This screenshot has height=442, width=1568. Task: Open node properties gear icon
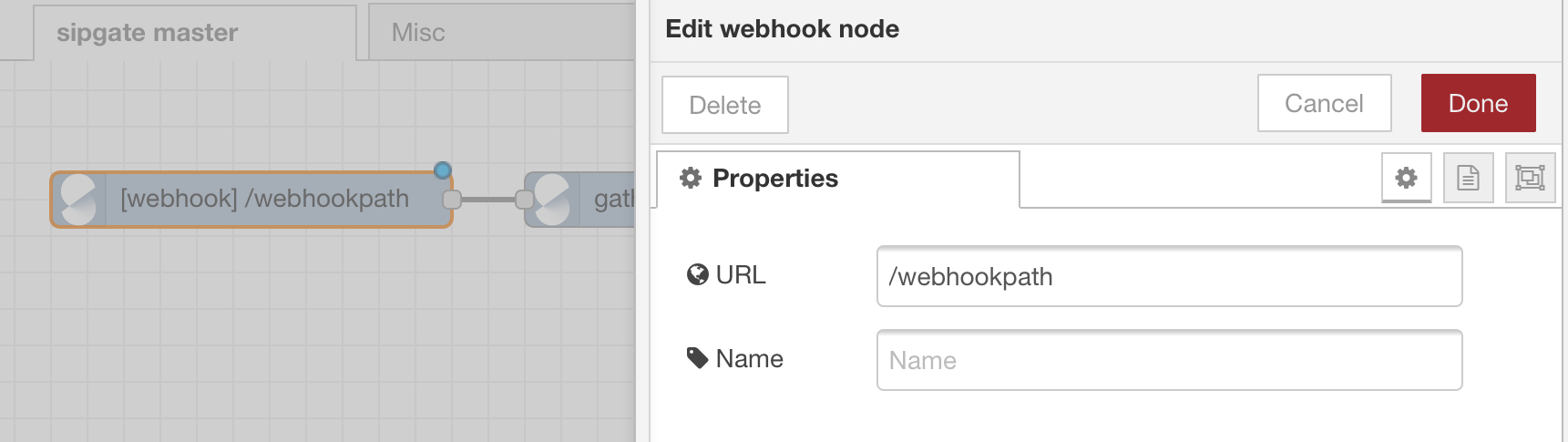1407,177
